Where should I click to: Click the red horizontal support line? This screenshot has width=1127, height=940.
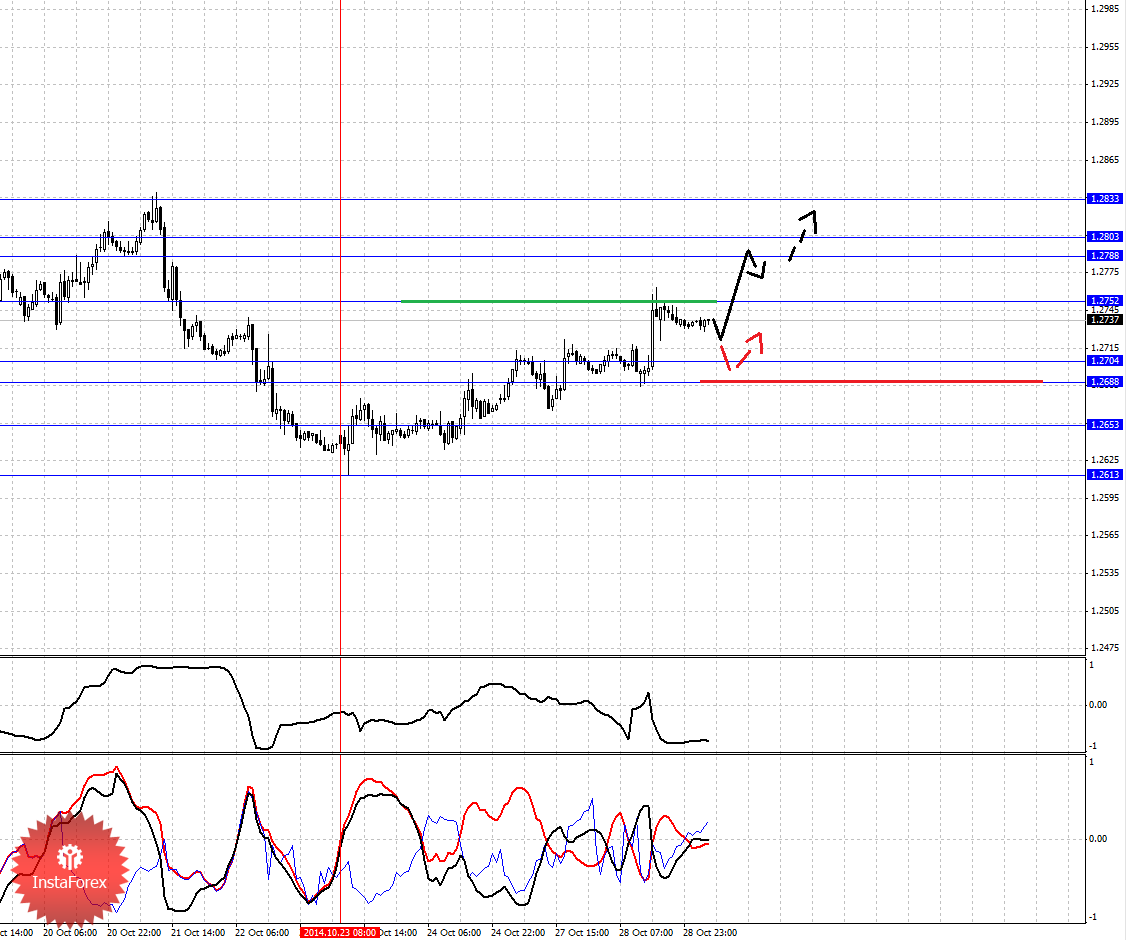(871, 381)
